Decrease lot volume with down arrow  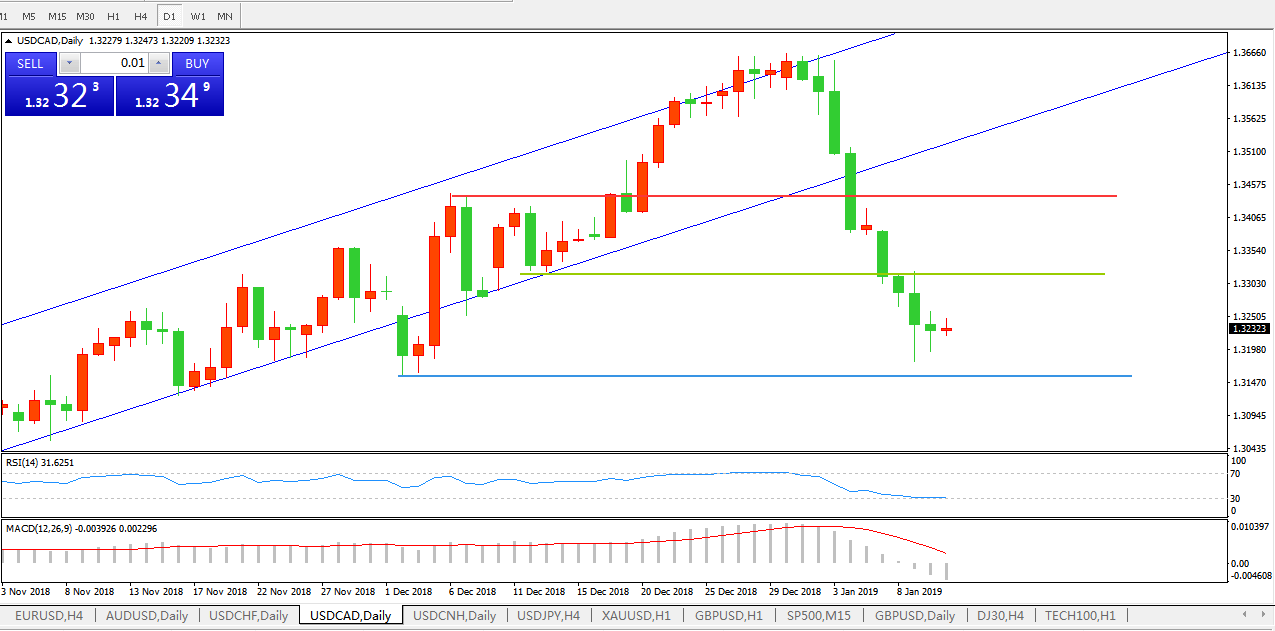68,63
